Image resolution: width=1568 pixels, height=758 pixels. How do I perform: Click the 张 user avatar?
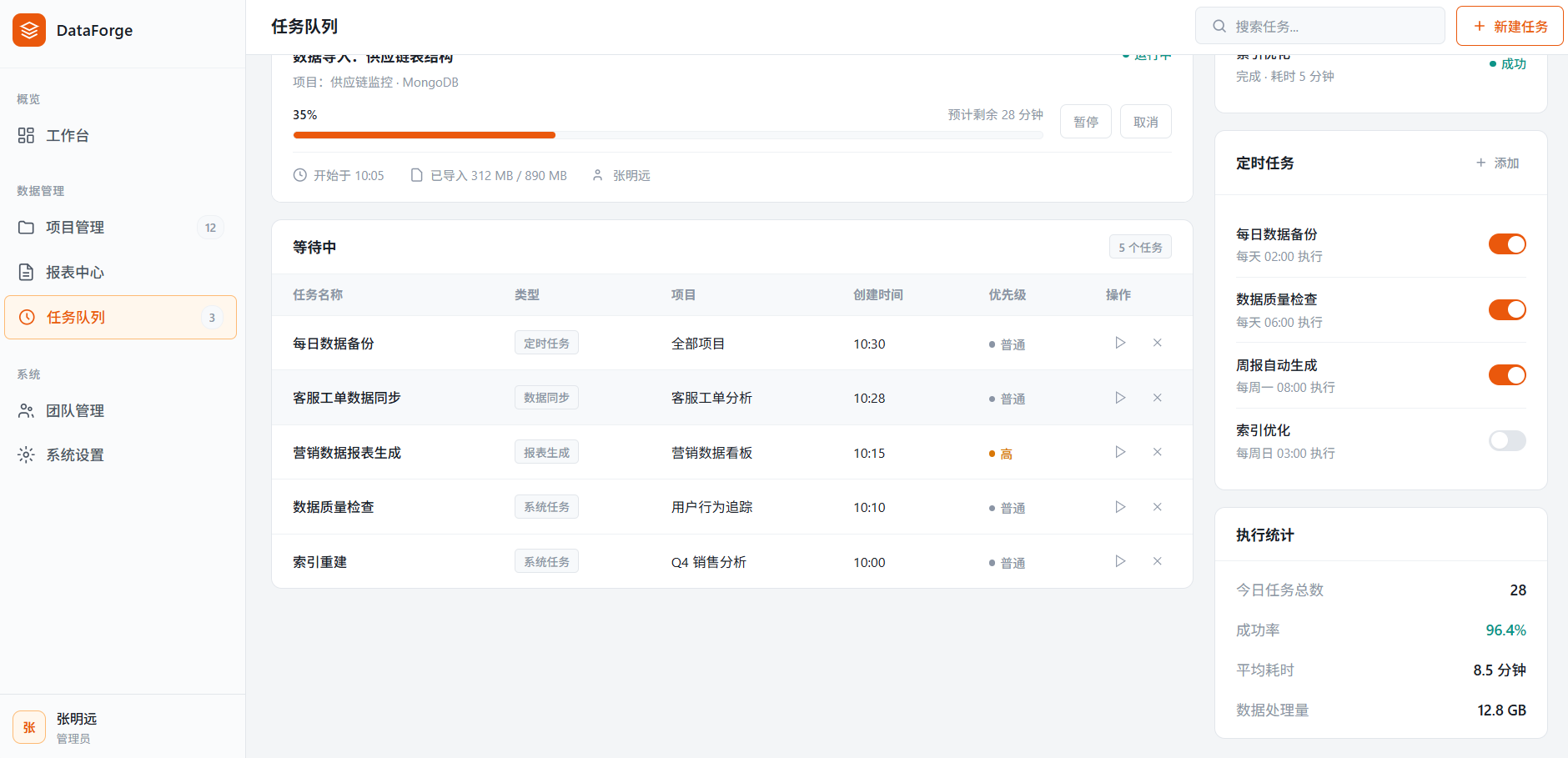29,727
